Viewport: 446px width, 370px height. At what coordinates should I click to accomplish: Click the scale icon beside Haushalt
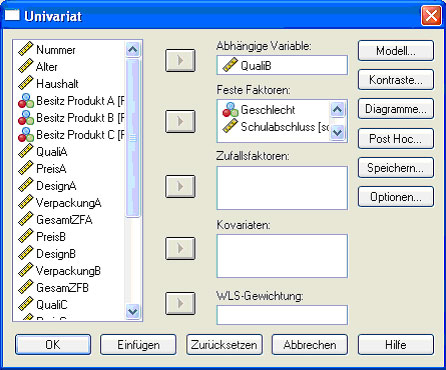point(26,83)
